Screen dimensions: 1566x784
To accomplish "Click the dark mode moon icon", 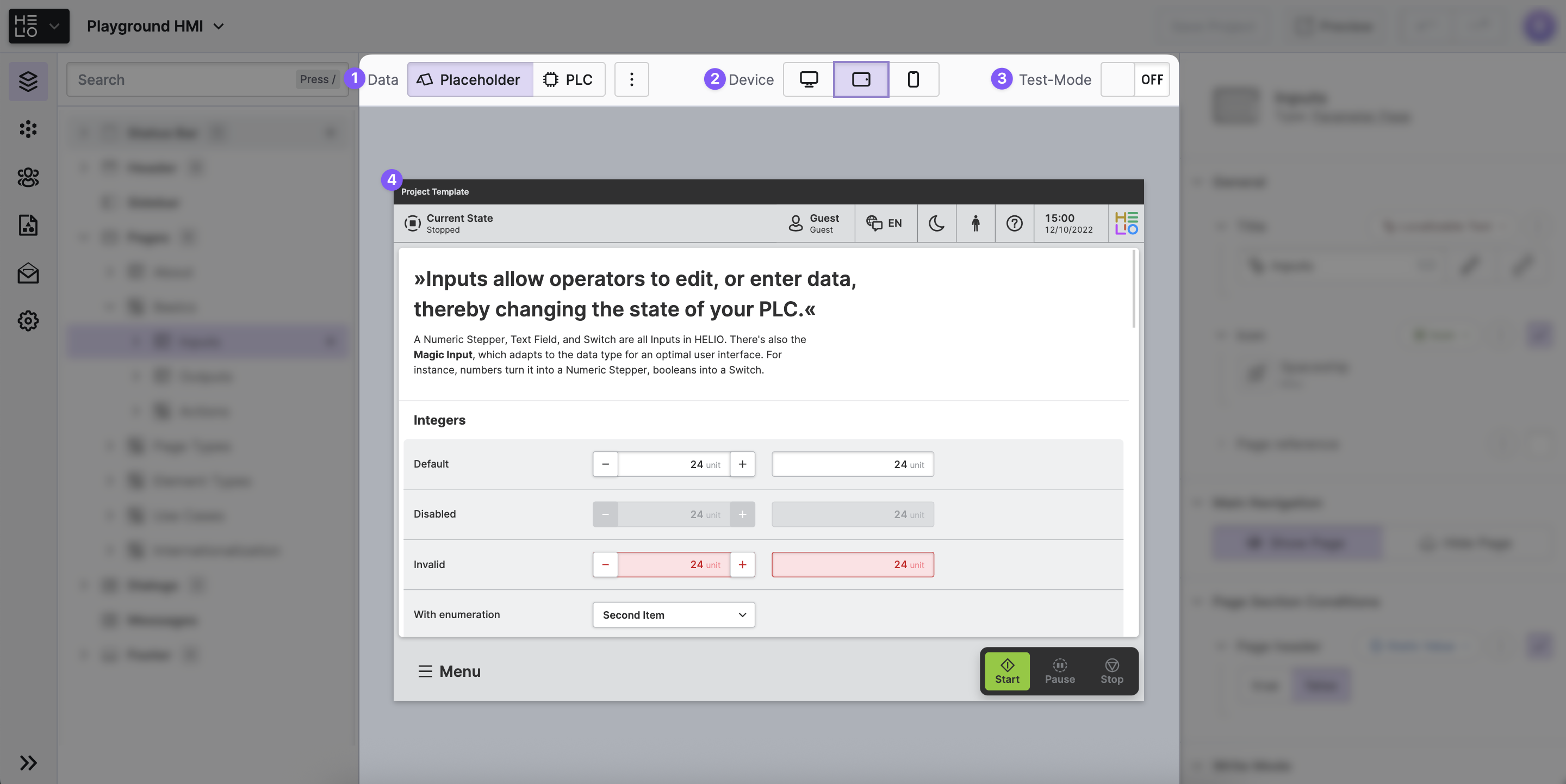I will pyautogui.click(x=936, y=223).
